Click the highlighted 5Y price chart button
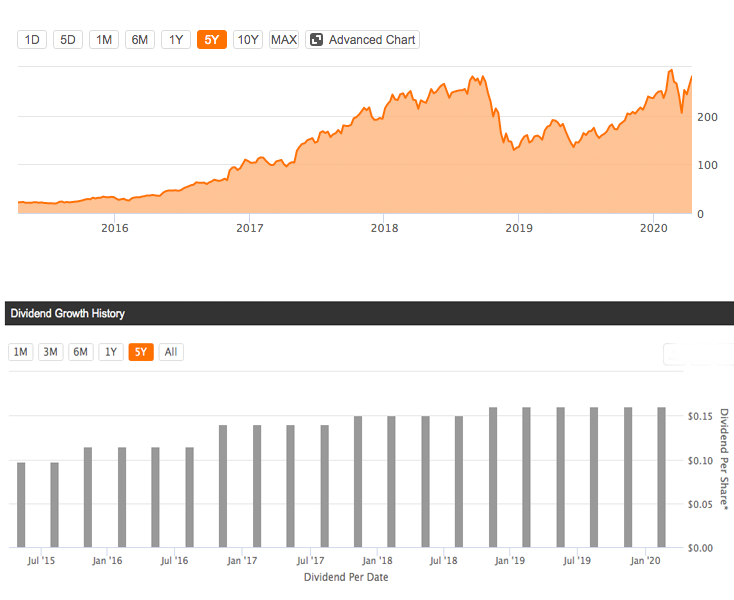 coord(211,40)
